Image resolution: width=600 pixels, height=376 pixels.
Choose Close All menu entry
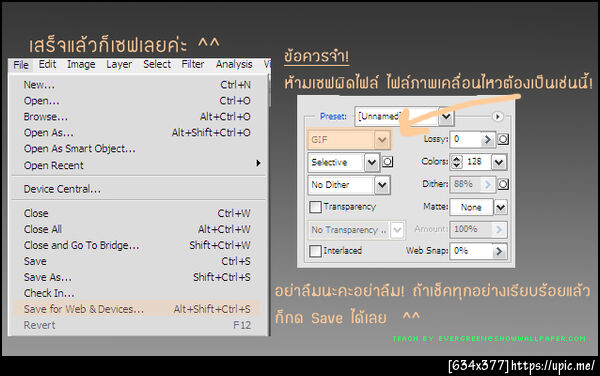point(137,229)
